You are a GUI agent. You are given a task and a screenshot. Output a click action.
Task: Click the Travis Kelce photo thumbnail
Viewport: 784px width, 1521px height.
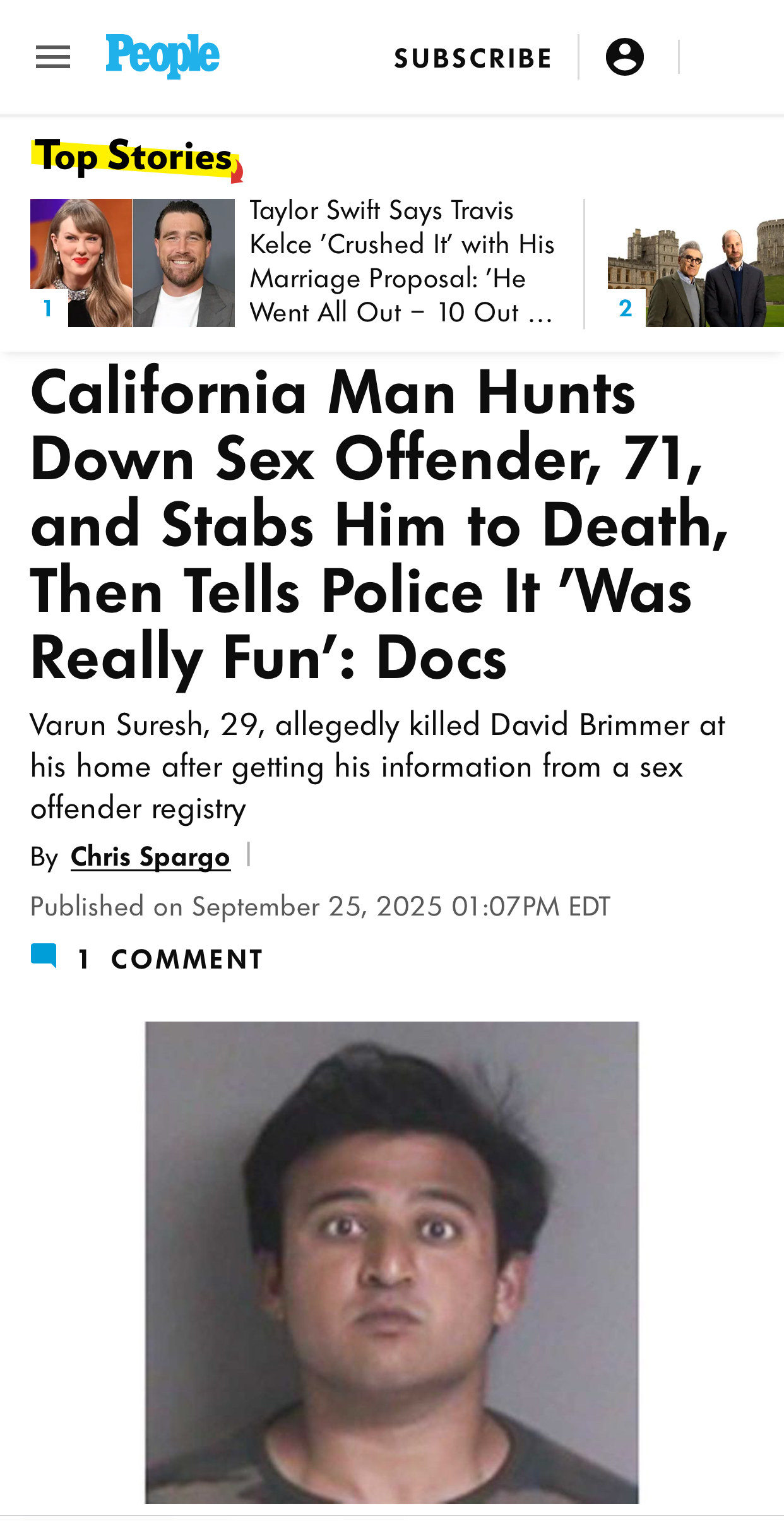pyautogui.click(x=184, y=263)
